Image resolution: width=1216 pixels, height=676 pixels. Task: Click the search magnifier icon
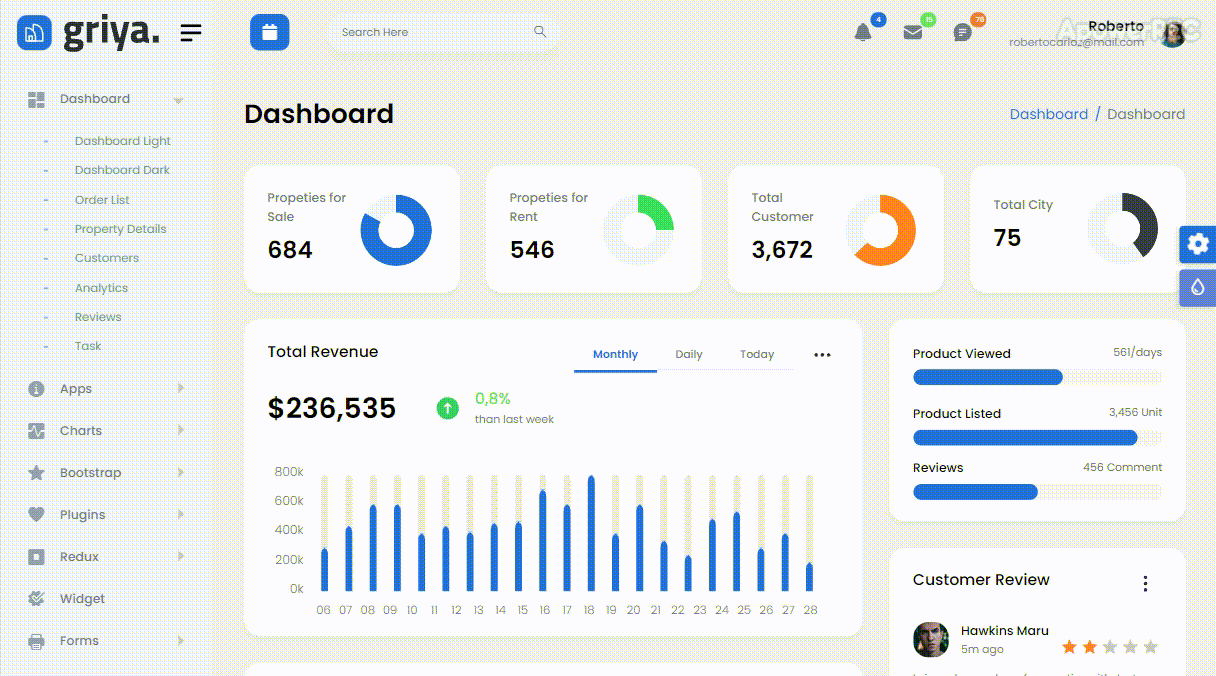tap(540, 32)
